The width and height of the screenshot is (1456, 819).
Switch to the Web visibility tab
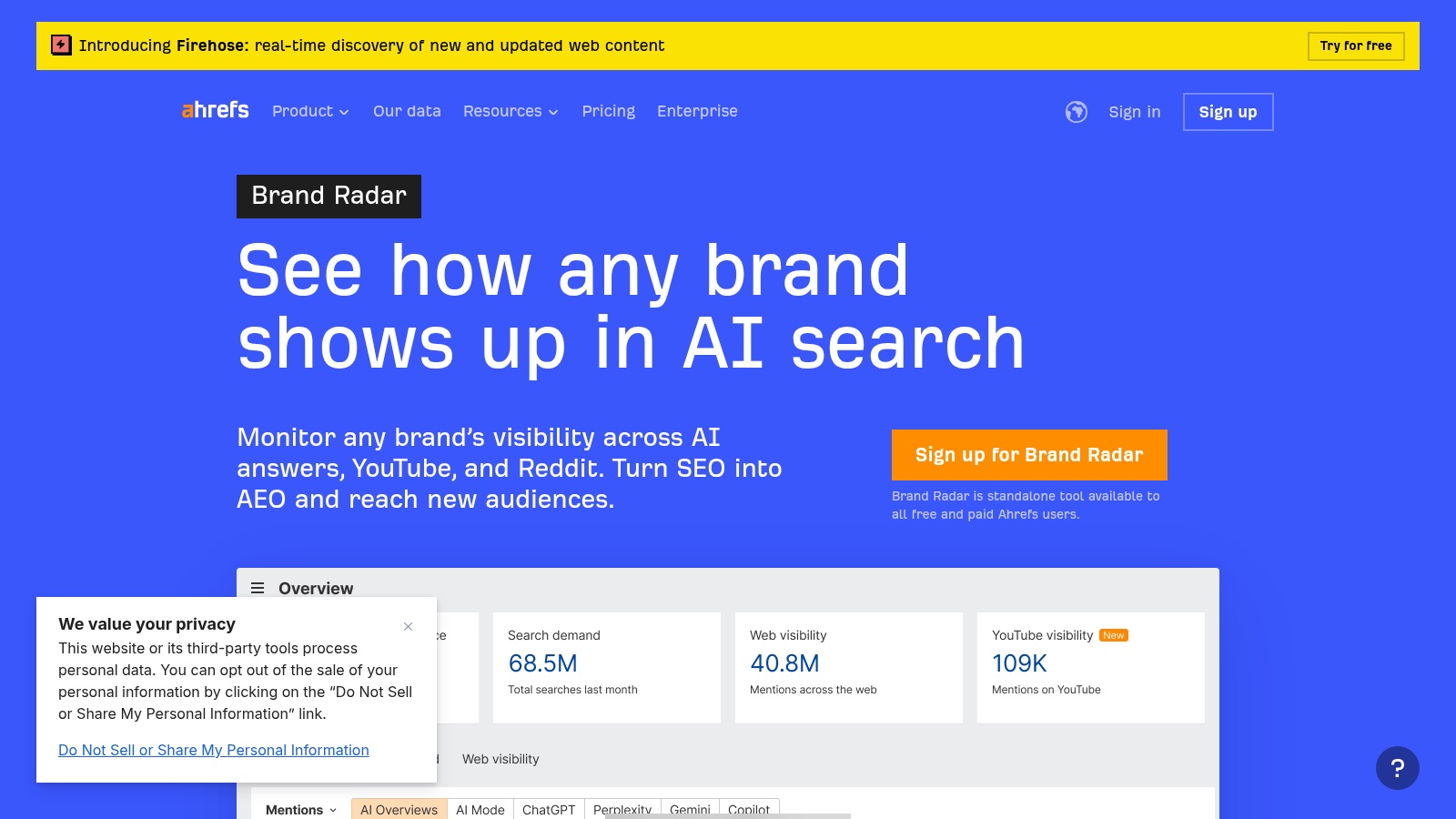pos(500,759)
